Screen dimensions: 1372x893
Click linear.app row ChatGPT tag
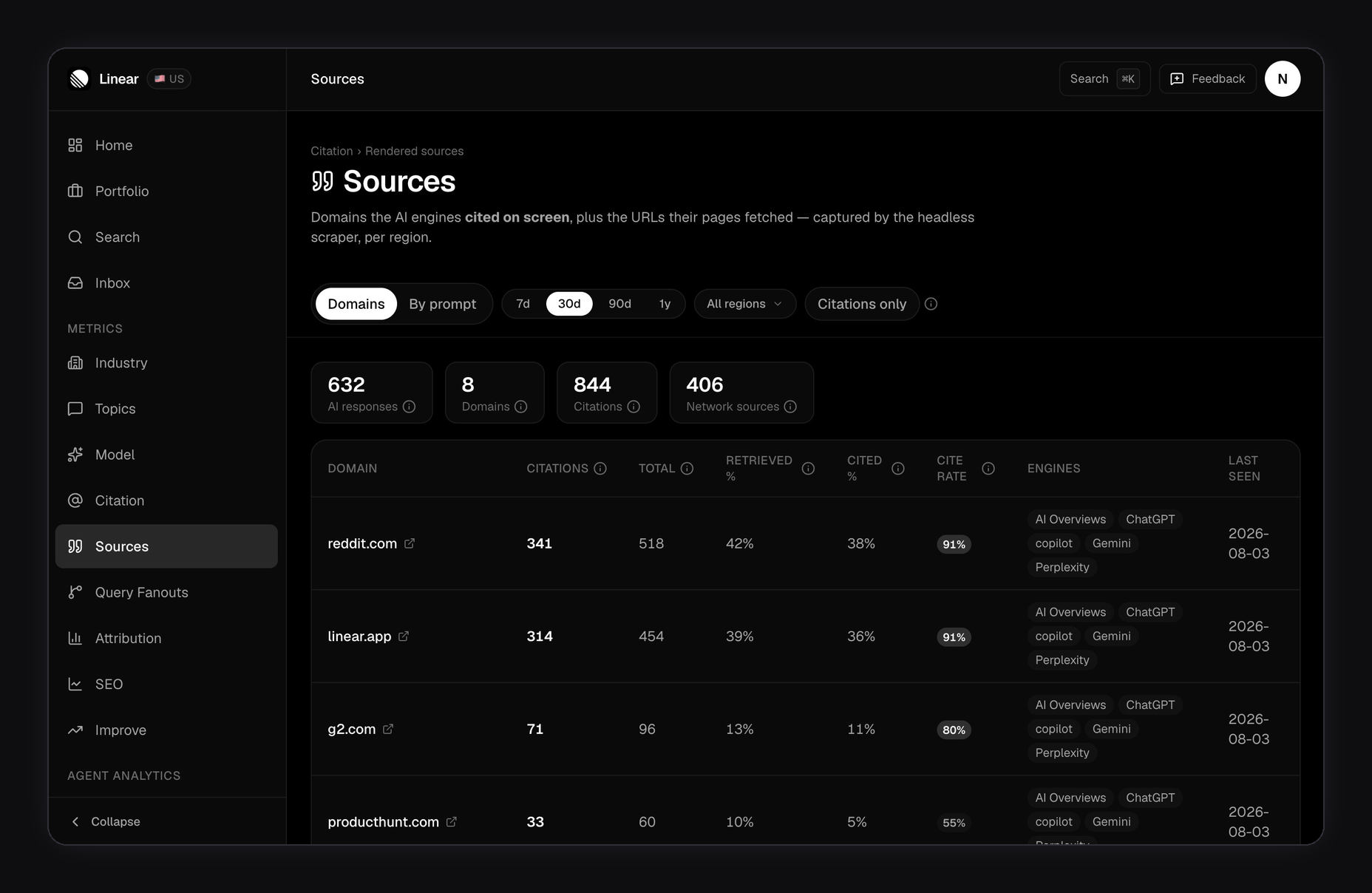[x=1150, y=612]
